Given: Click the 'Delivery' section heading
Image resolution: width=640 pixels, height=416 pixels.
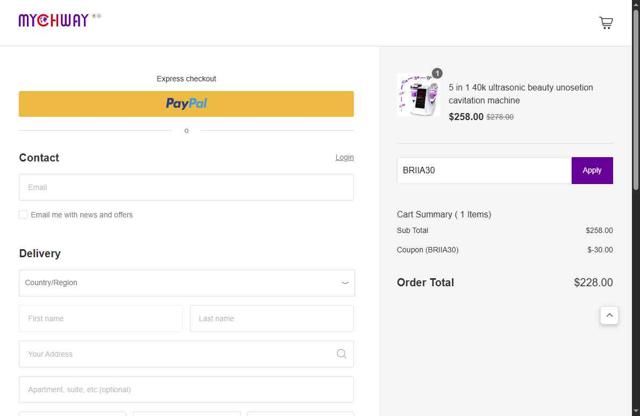Looking at the screenshot, I should tap(40, 254).
